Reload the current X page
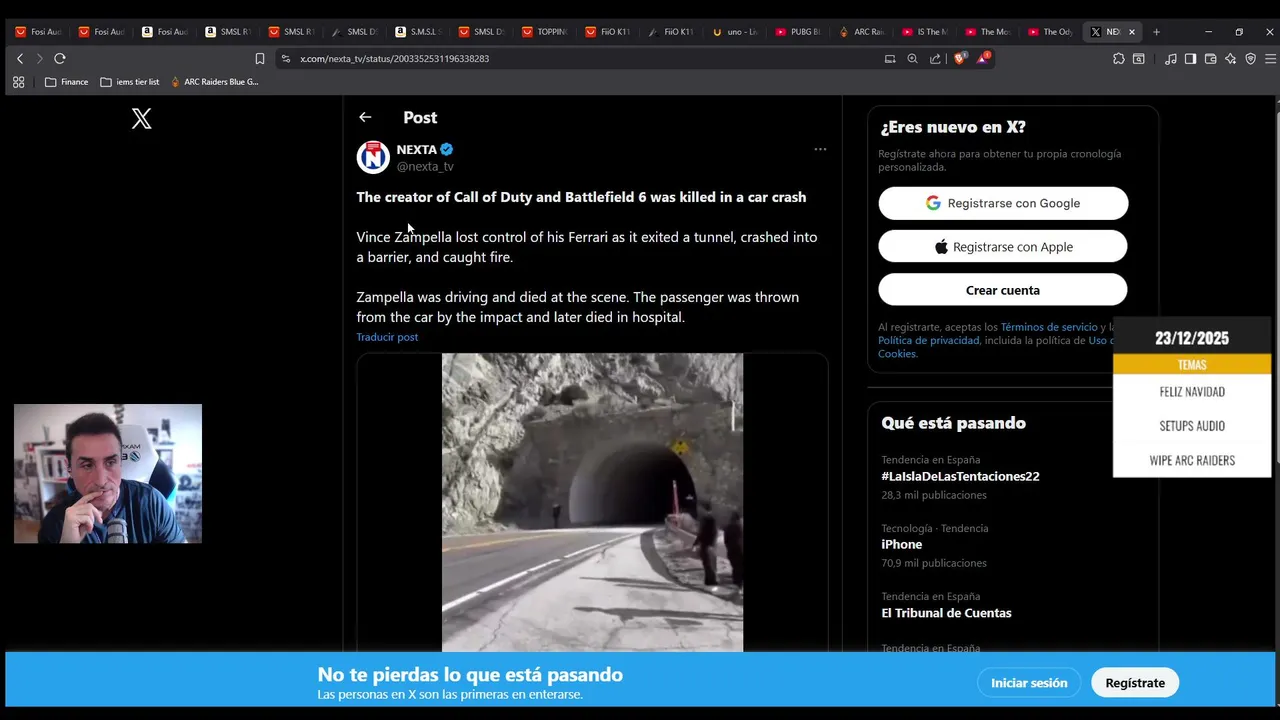 [x=60, y=59]
